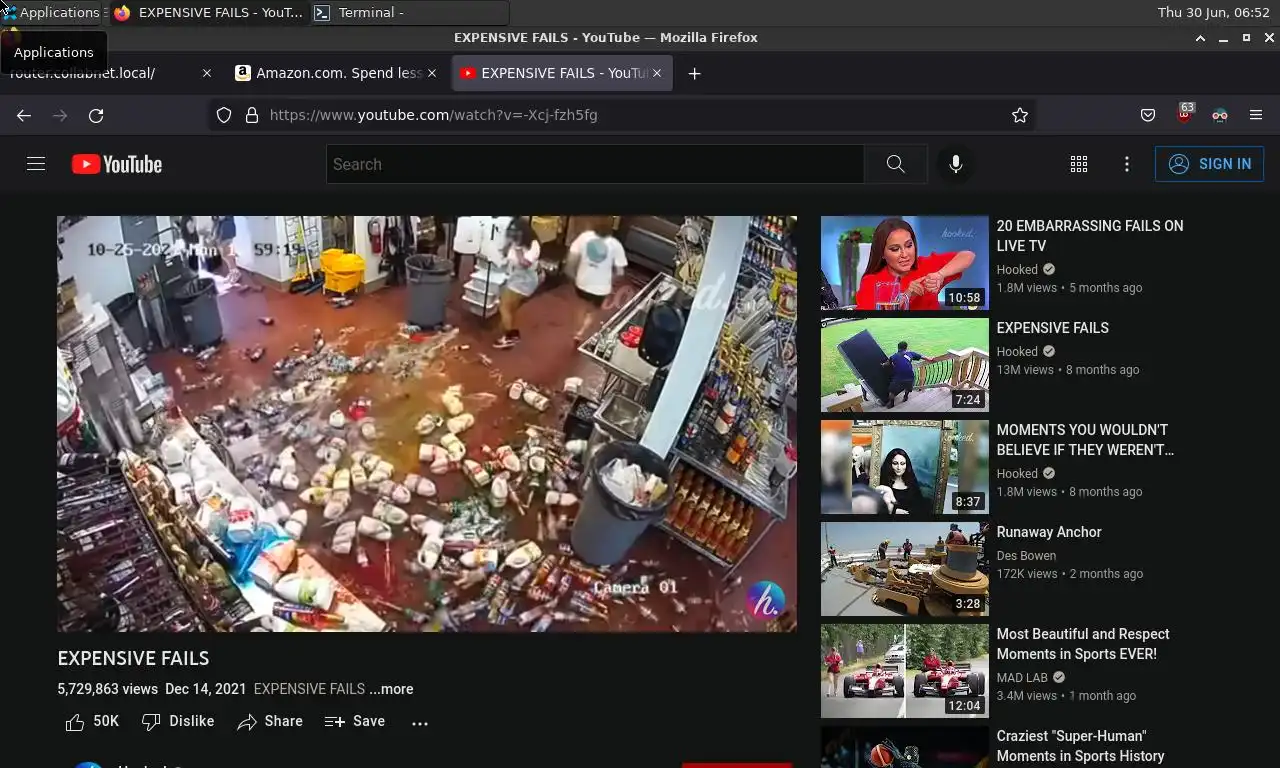Open Most Beautiful and Respect Moments title
This screenshot has width=1280, height=768.
[1083, 644]
